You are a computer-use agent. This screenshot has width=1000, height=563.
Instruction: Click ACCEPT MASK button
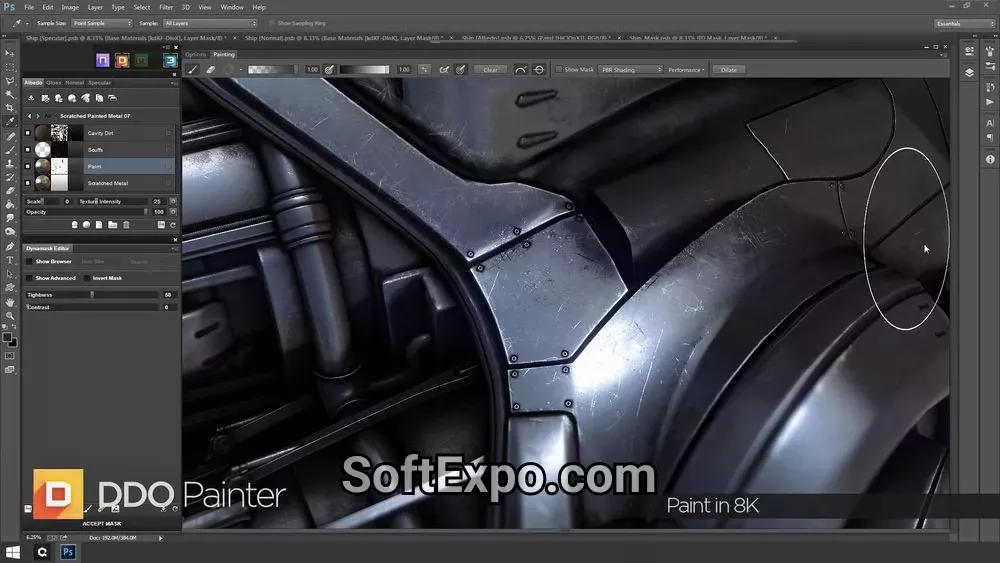click(x=101, y=523)
